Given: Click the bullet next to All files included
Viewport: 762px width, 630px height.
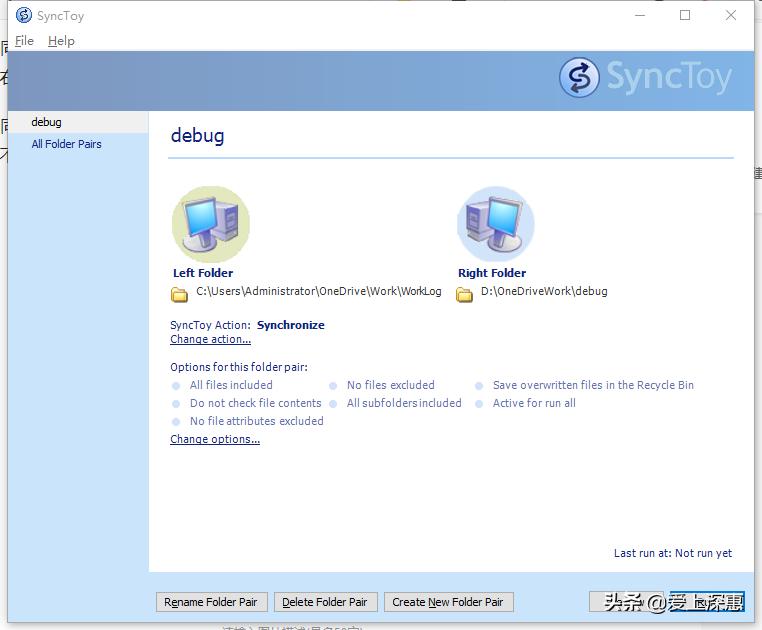Looking at the screenshot, I should coord(177,386).
